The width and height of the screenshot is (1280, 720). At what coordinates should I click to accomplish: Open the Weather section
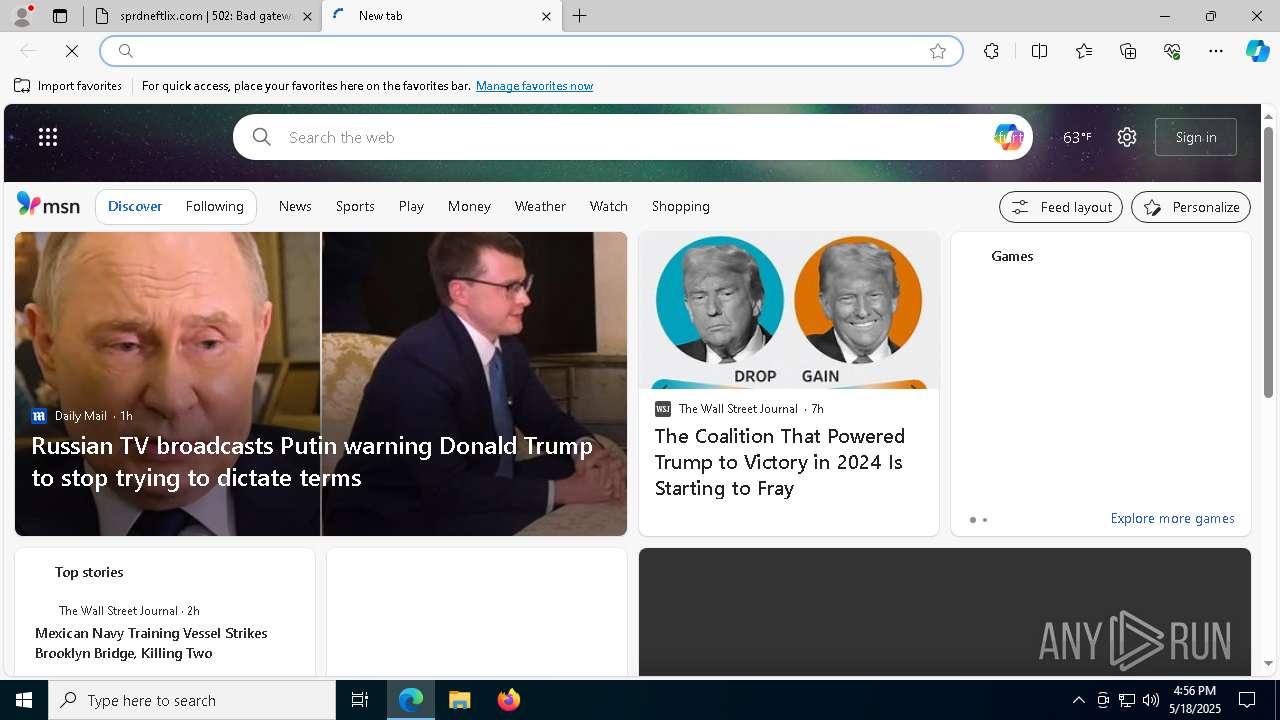pos(540,206)
